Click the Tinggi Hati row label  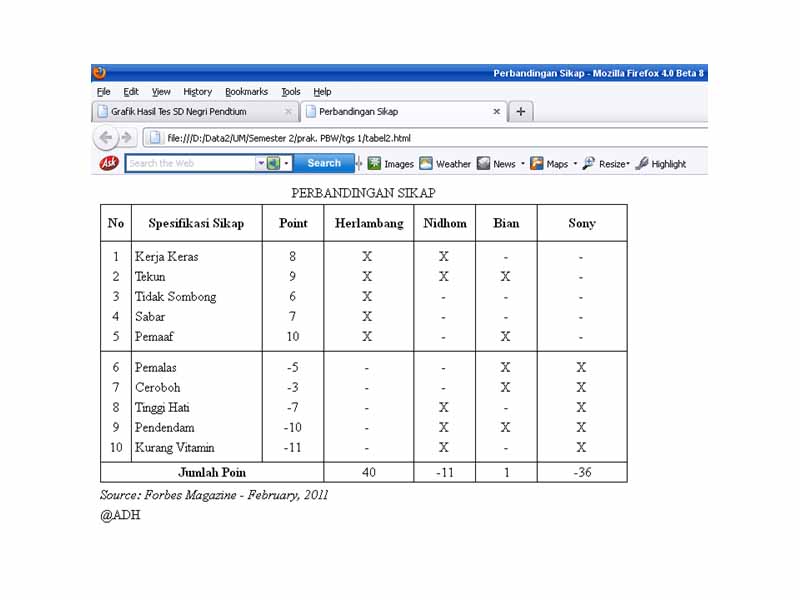(162, 408)
